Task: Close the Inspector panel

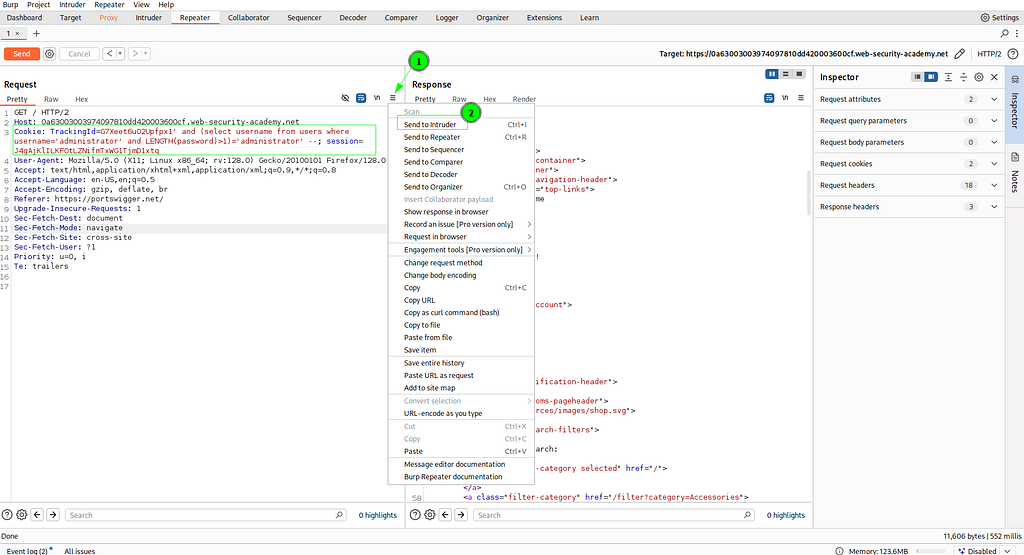Action: pos(994,77)
